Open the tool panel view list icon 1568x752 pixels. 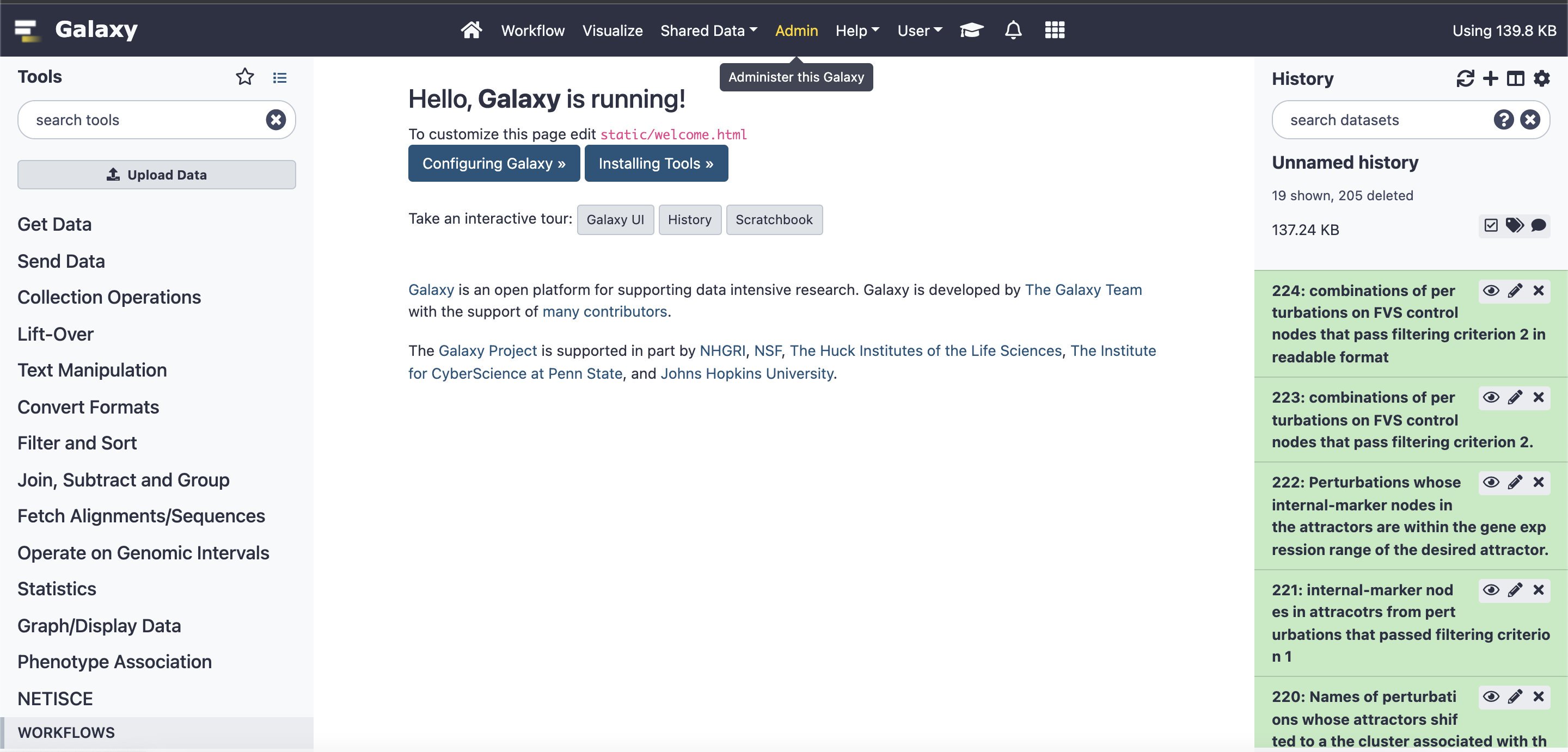(279, 77)
